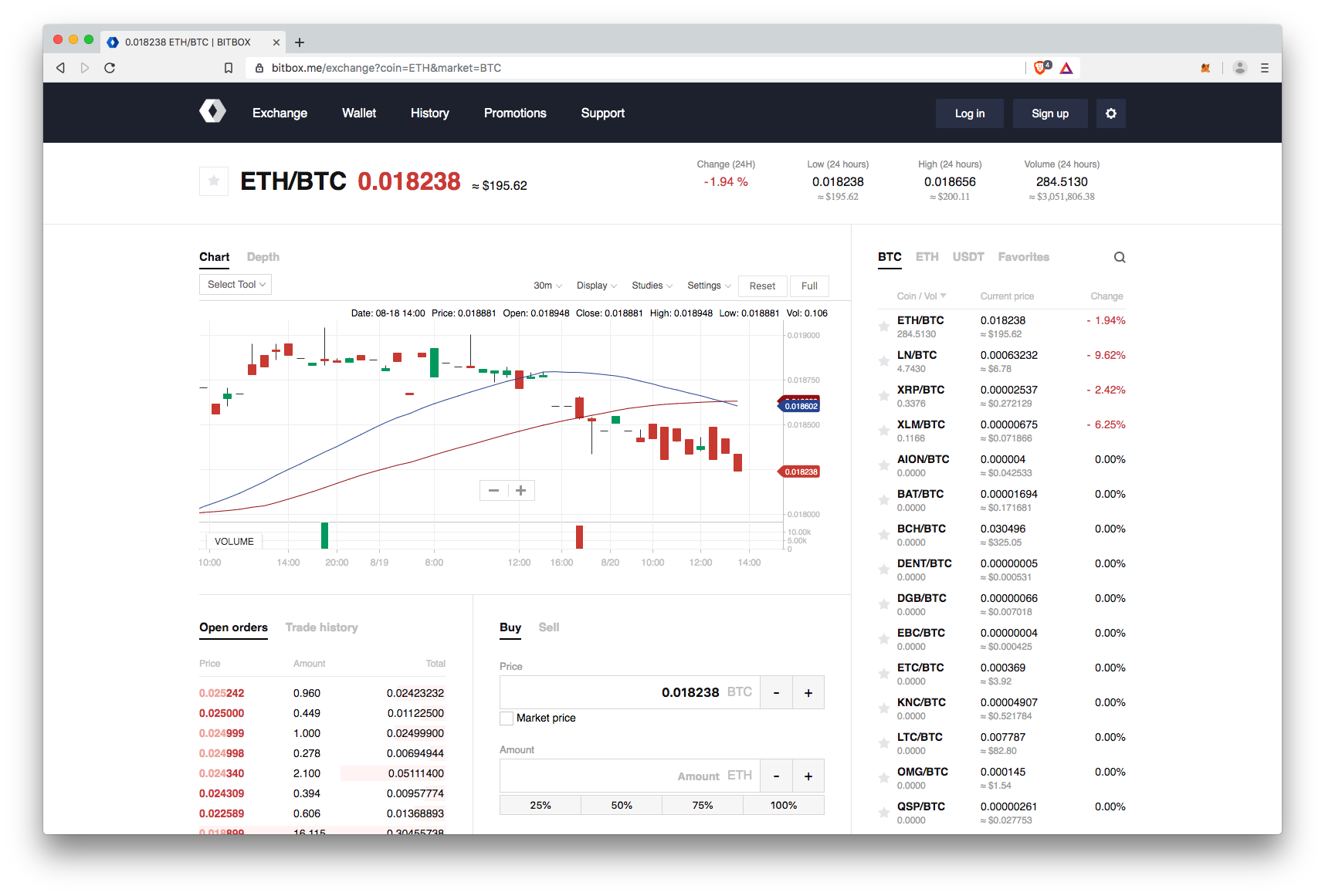The height and width of the screenshot is (896, 1325).
Task: Click the Bitbox logo icon
Action: click(x=212, y=111)
